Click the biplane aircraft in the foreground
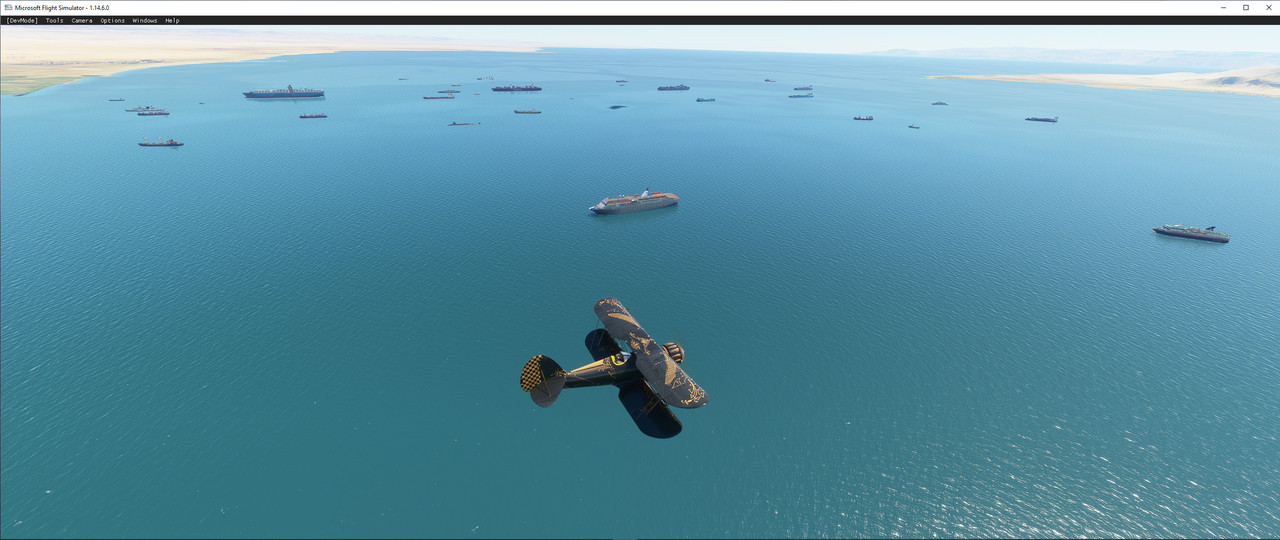 615,368
